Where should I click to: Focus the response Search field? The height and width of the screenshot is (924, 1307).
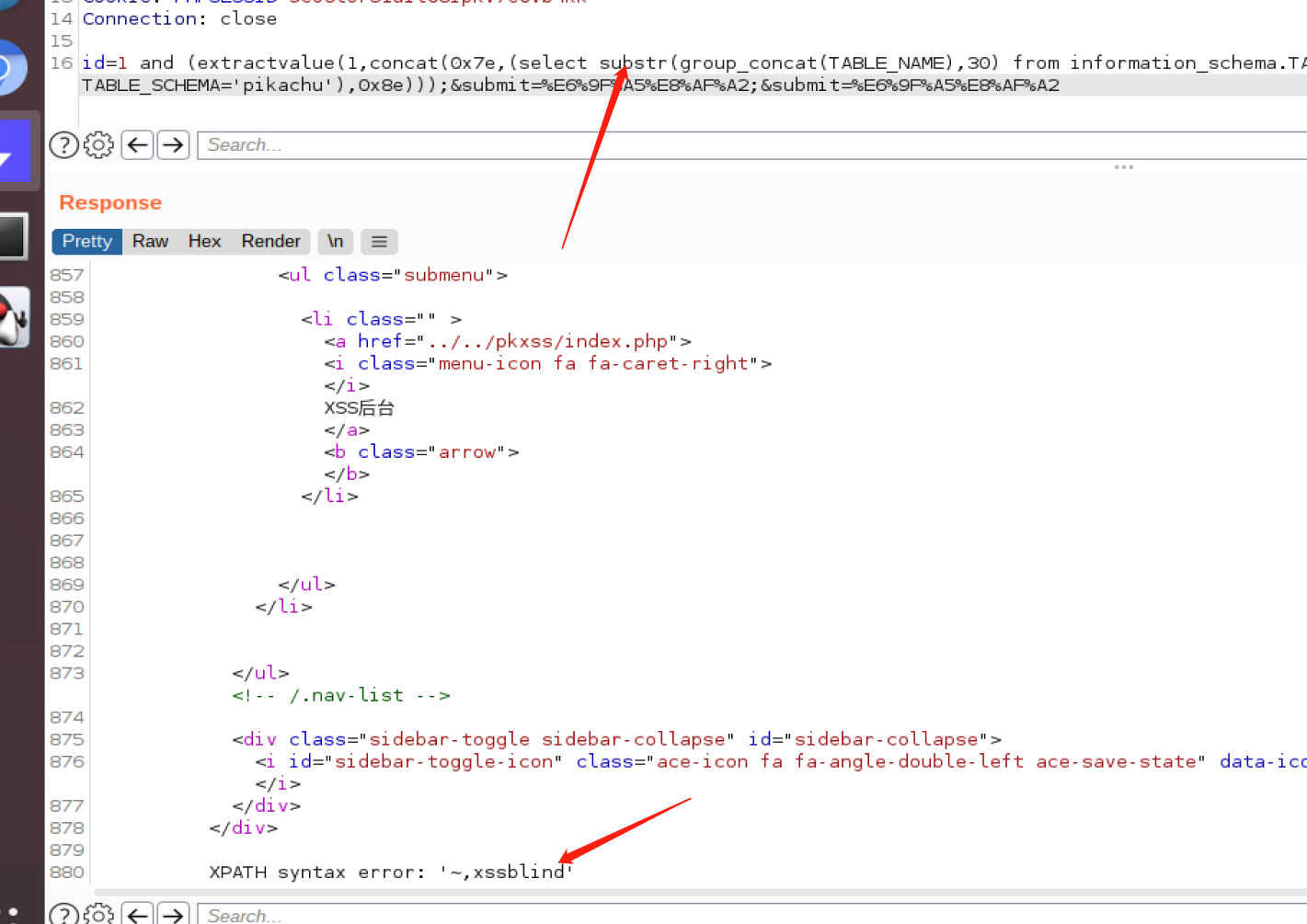pos(752,915)
